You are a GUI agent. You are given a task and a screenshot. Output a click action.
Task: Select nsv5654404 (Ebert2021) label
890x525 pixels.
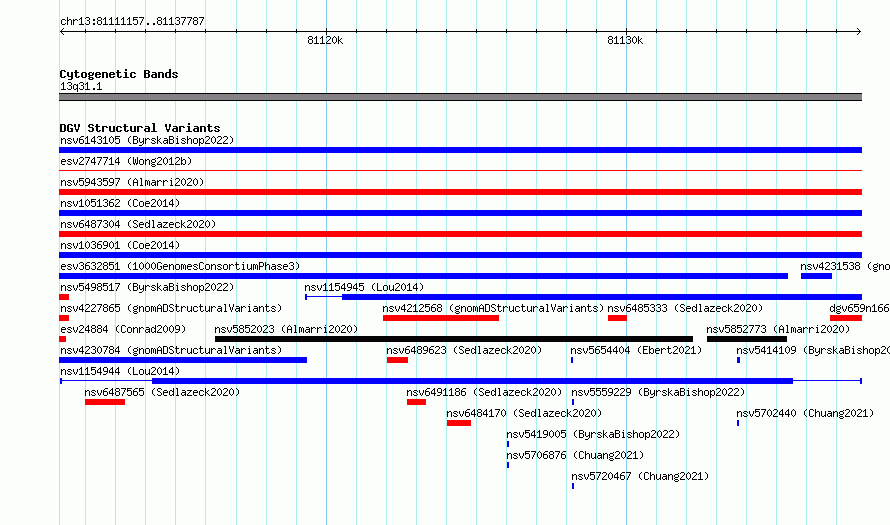[636, 350]
